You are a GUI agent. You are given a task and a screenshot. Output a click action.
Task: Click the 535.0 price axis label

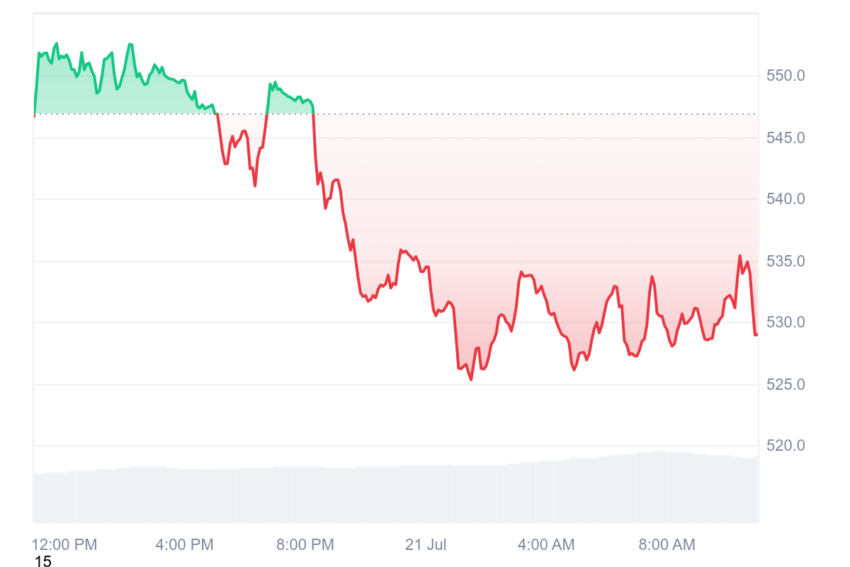pyautogui.click(x=785, y=261)
